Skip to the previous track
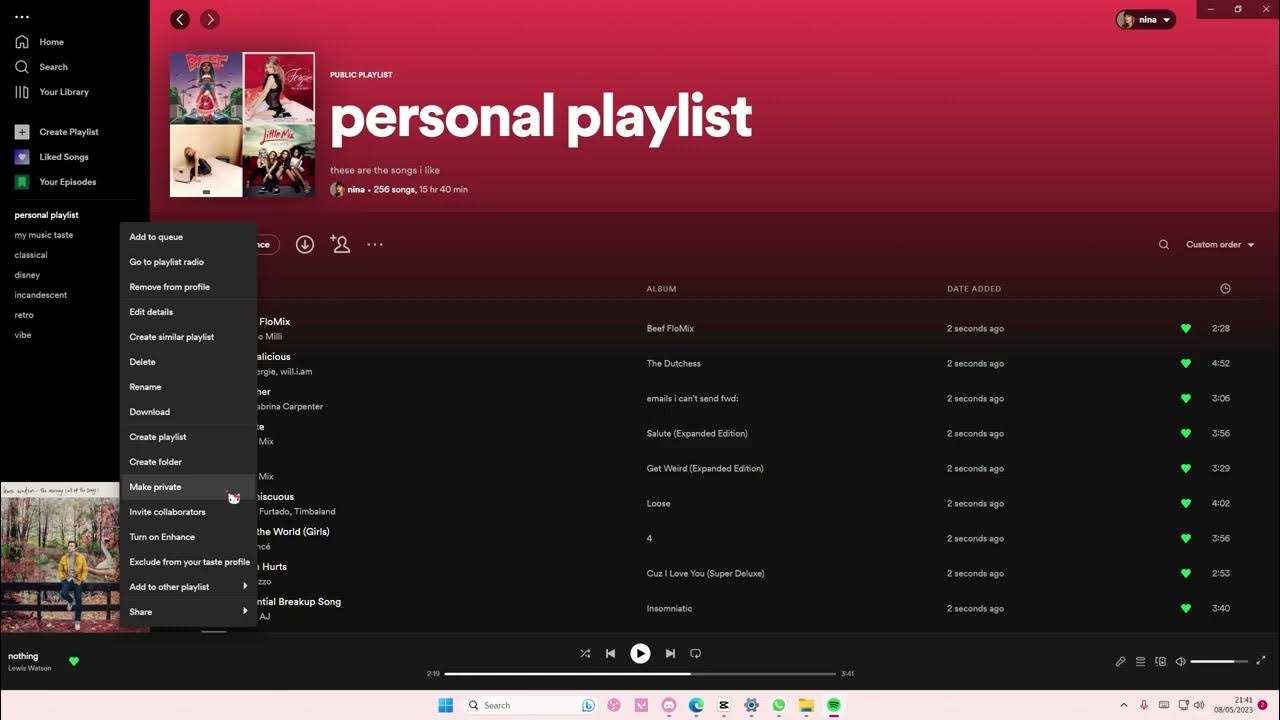Screen dimensions: 1280x720 click(x=610, y=653)
